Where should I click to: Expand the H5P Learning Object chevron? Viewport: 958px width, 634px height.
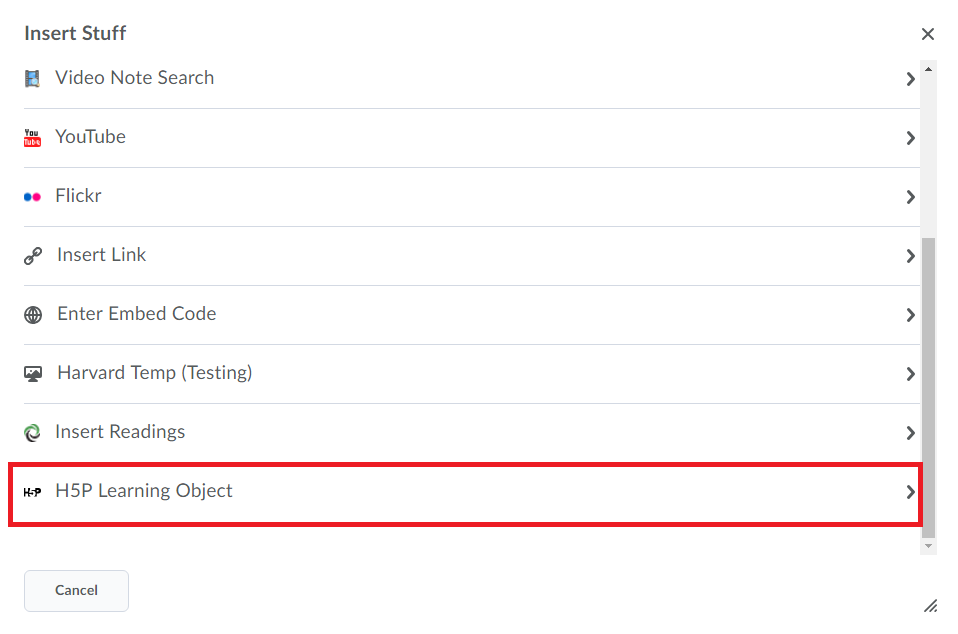click(910, 492)
